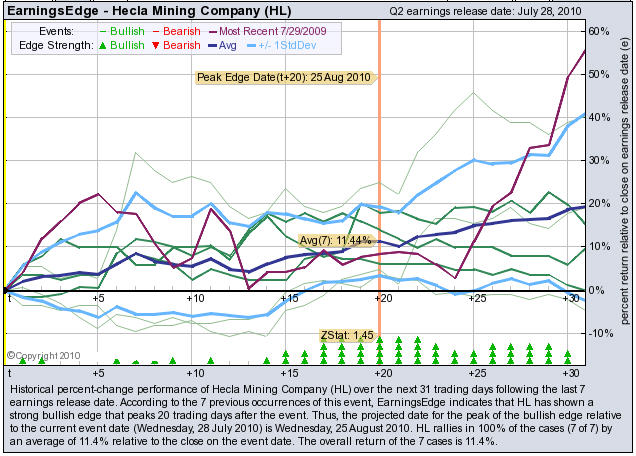
Task: Click the -10% y-axis label
Action: click(x=599, y=333)
